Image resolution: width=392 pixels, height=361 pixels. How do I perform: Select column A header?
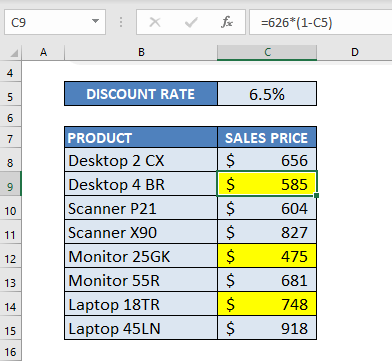click(43, 52)
